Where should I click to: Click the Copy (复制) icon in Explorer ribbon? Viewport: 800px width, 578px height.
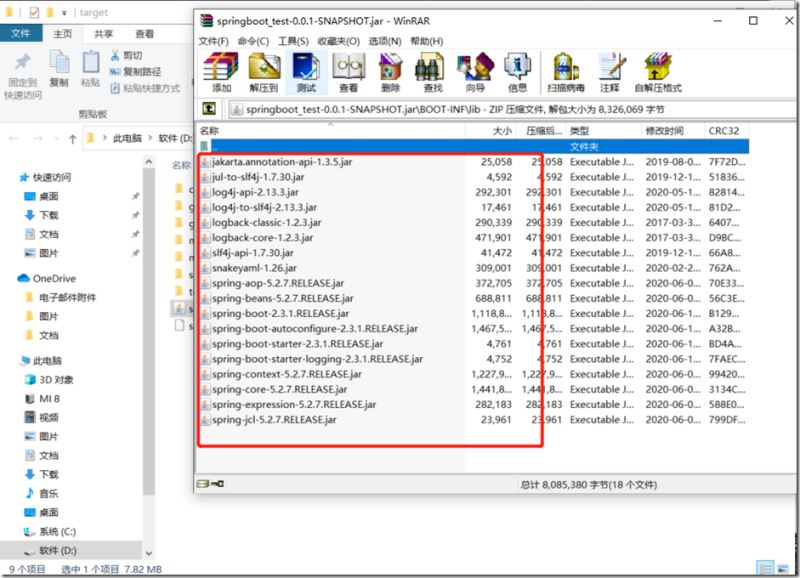(x=59, y=69)
